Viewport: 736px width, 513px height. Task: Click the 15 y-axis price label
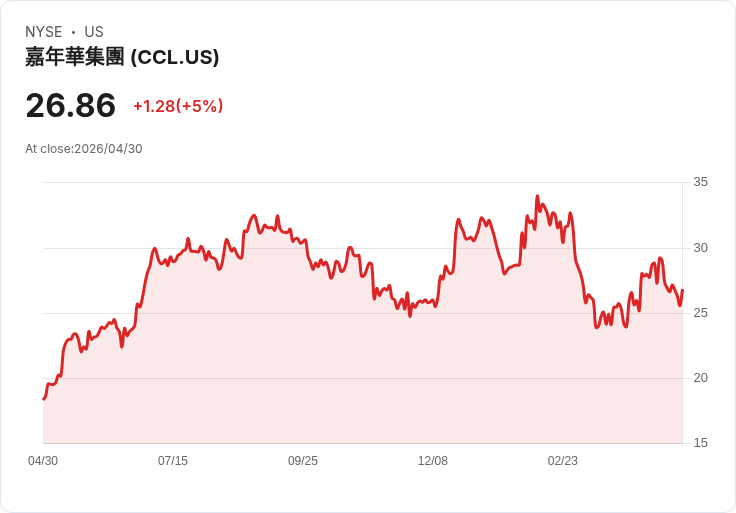coord(700,443)
